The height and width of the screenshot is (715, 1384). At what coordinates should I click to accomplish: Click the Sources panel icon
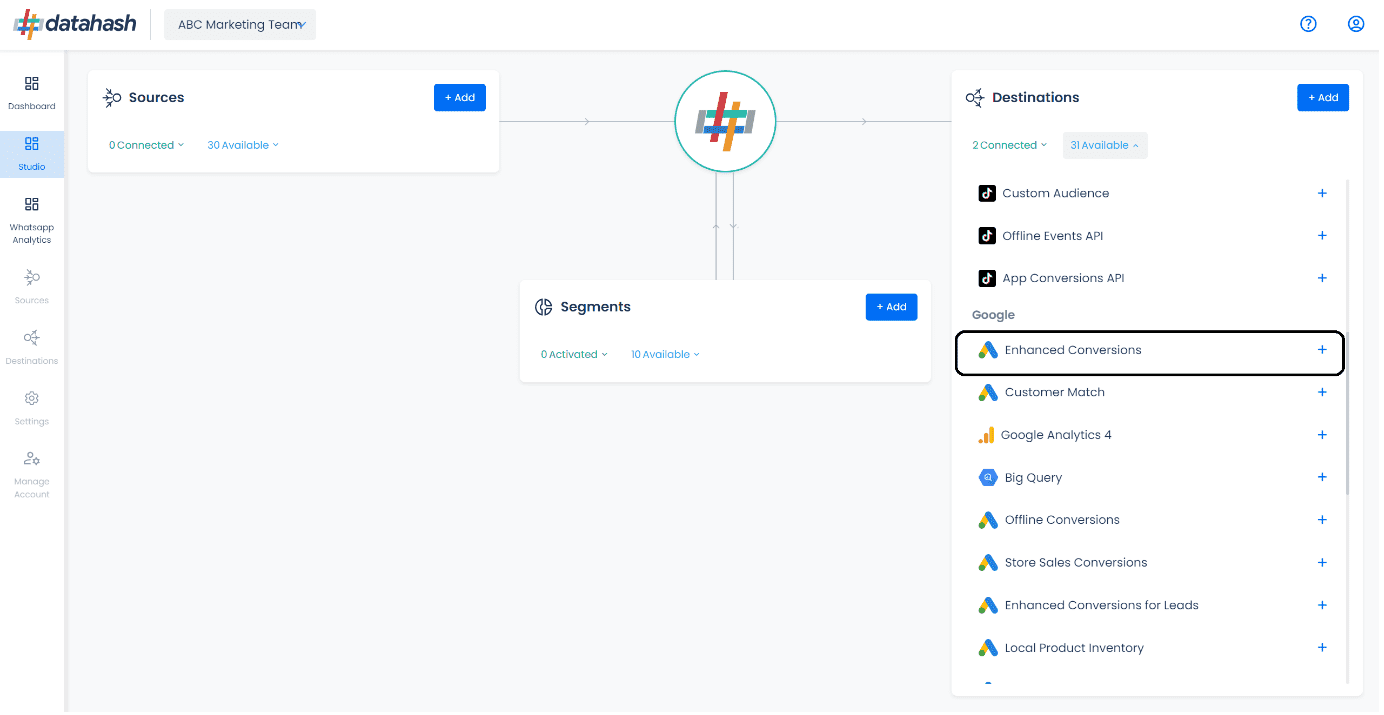coord(113,98)
